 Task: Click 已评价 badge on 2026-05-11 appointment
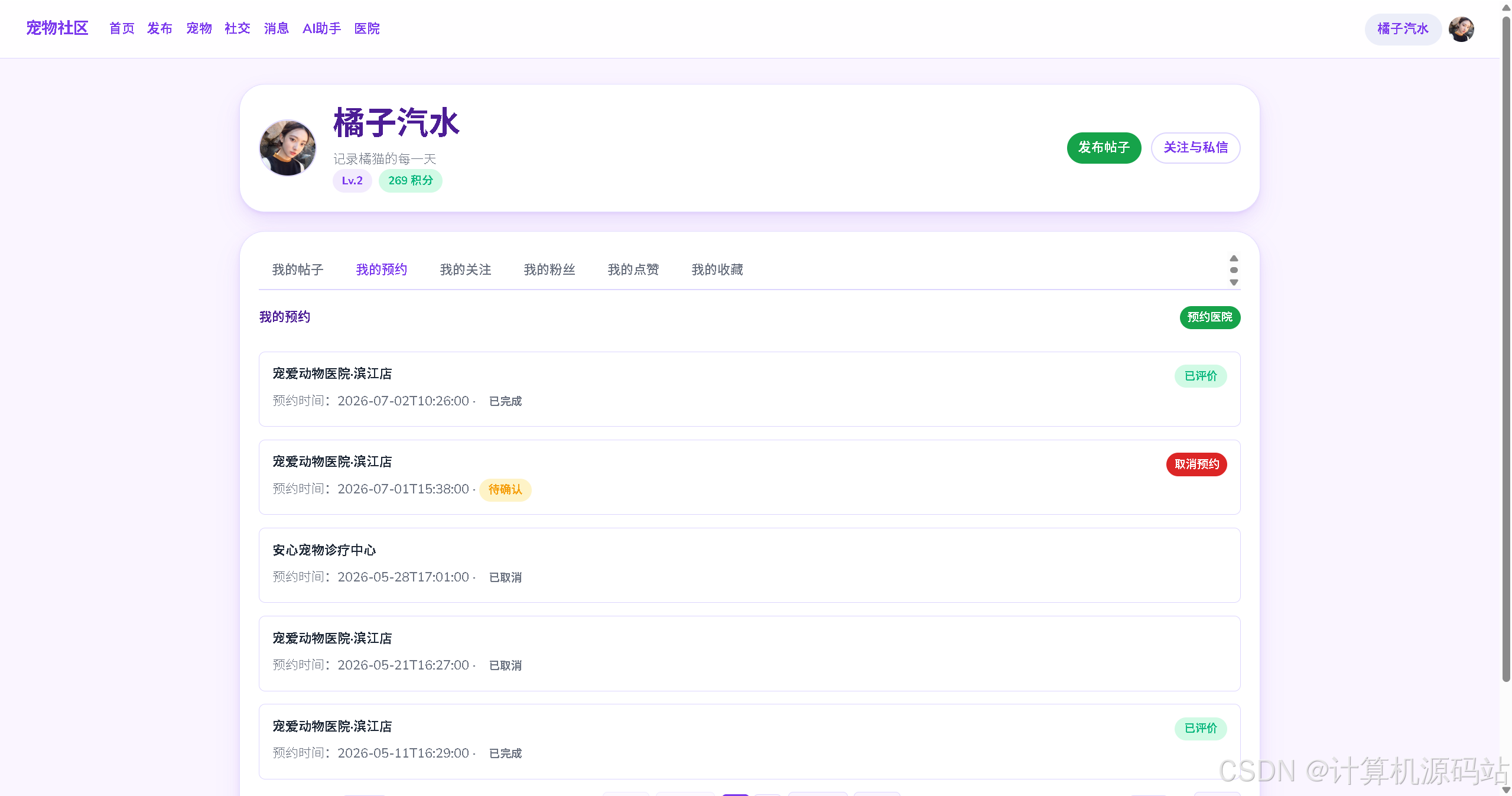[1201, 729]
